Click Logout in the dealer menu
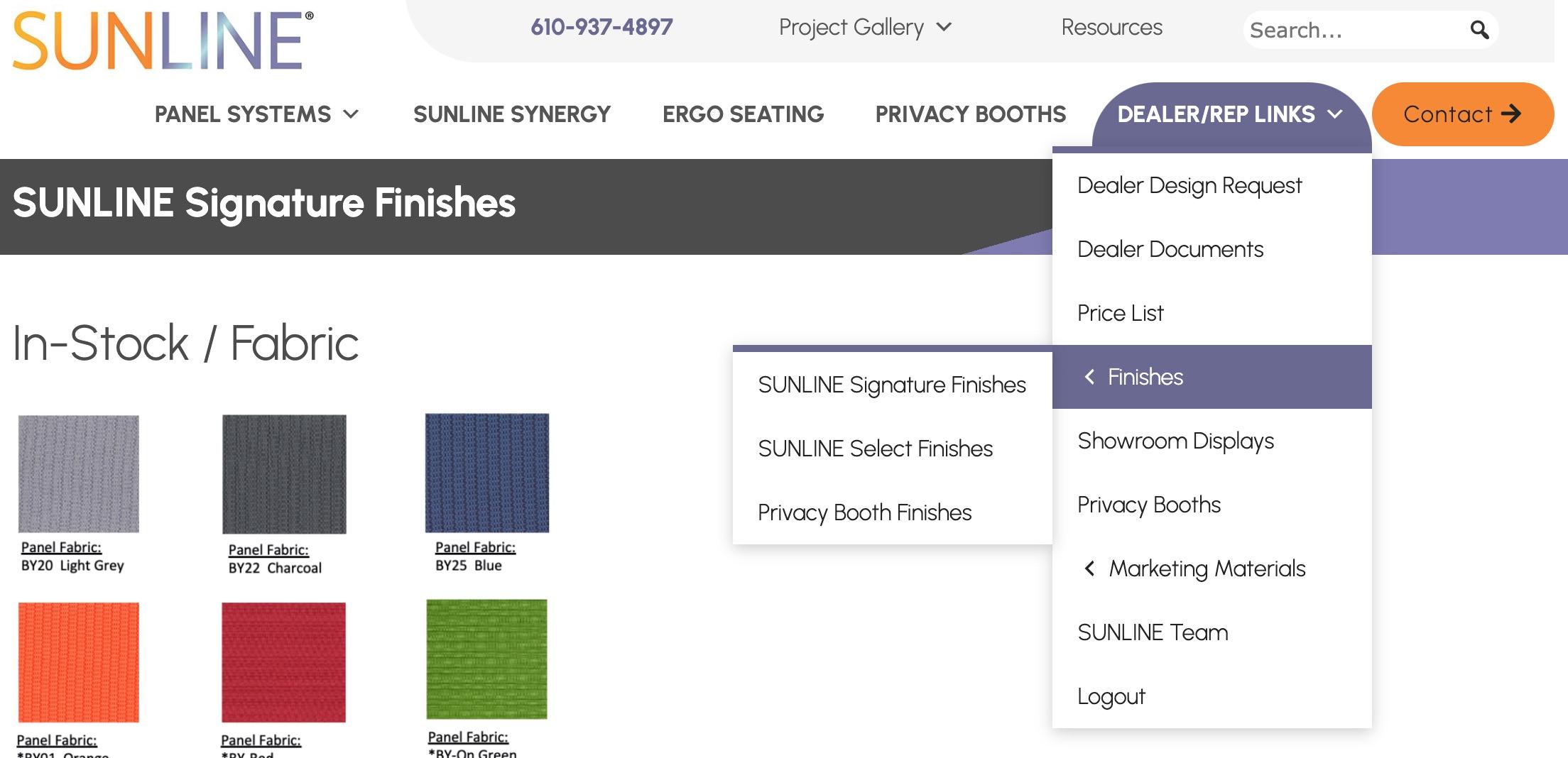Screen dimensions: 1568x758 1111,696
